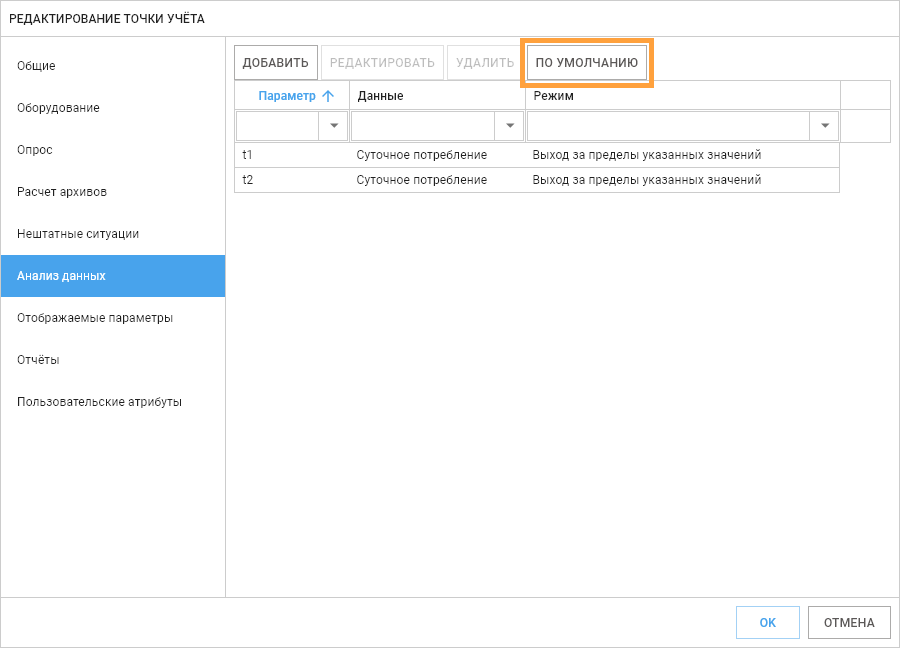Select the t2 parameter row
This screenshot has height=648, width=900.
(537, 180)
